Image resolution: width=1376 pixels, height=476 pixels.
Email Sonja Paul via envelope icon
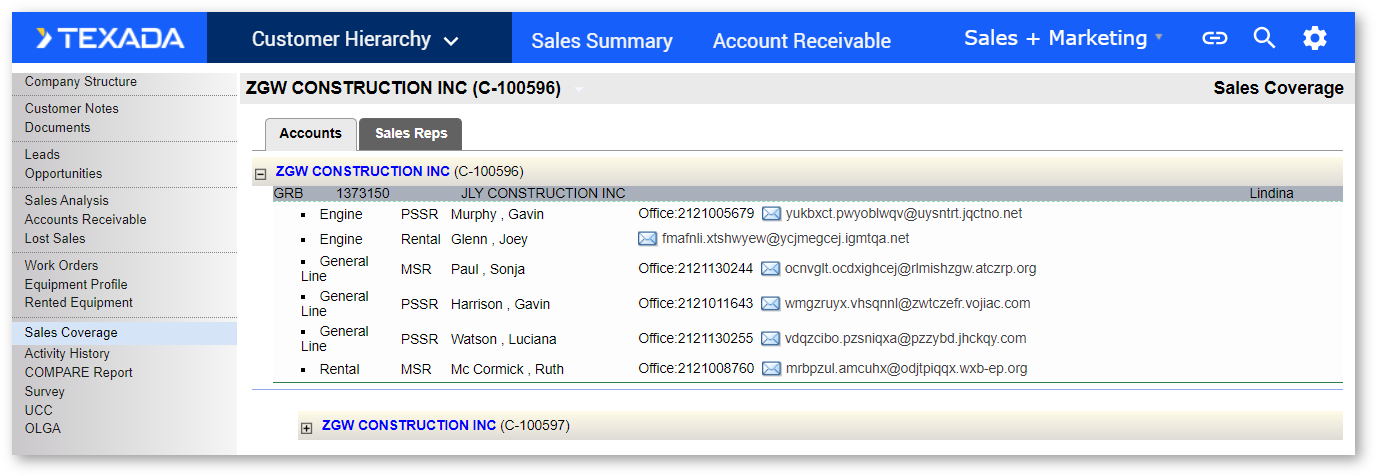770,268
